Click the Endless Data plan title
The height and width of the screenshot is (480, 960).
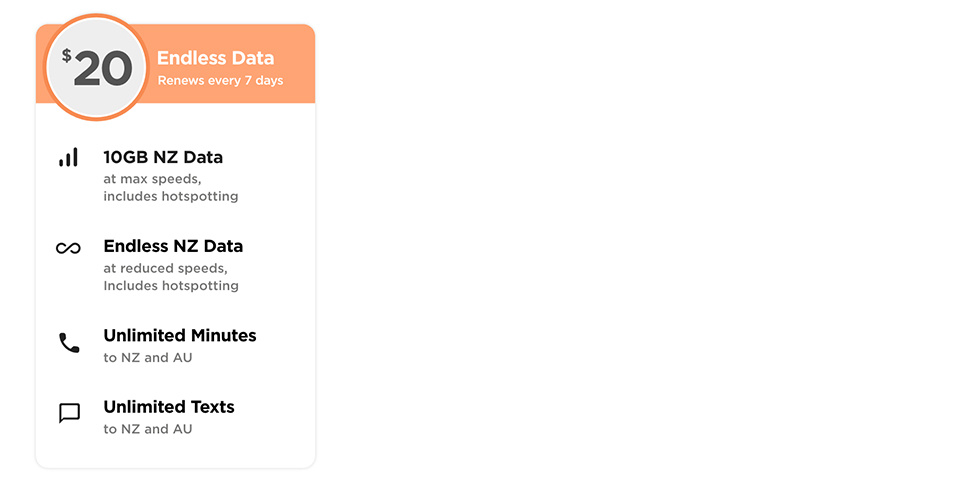(216, 58)
